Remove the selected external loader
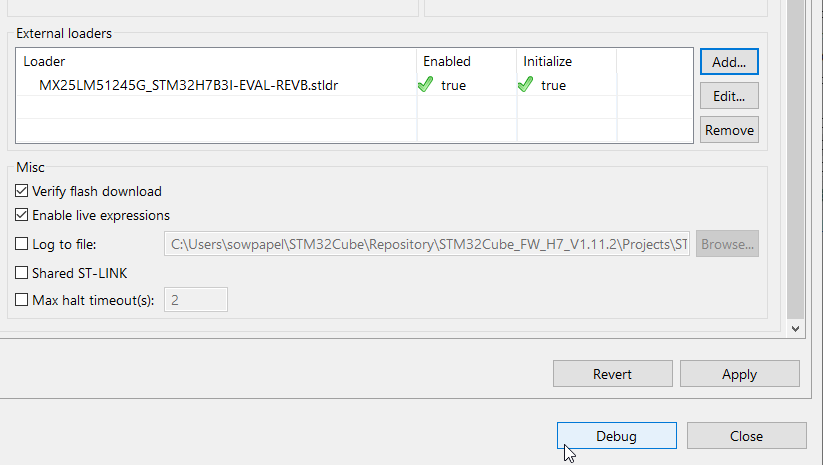The image size is (823, 465). [x=729, y=130]
